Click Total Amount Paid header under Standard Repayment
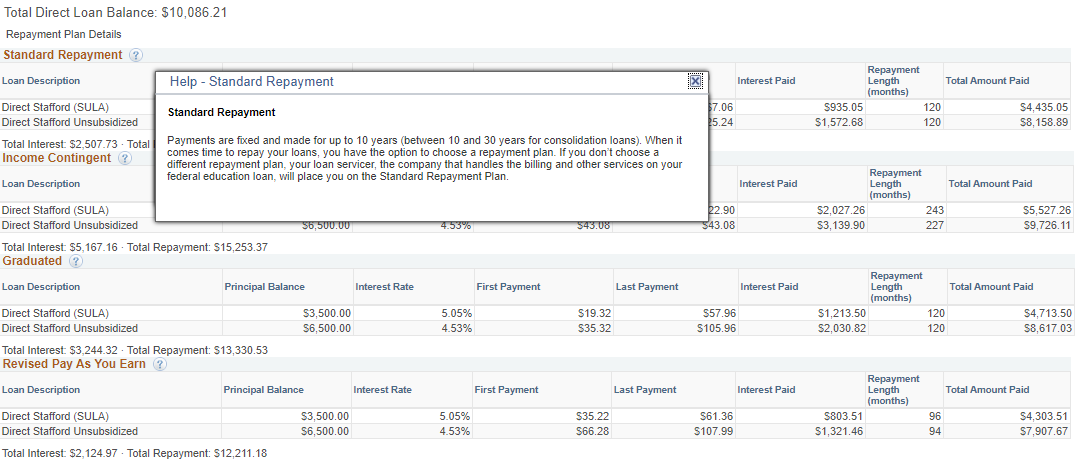 [x=987, y=81]
